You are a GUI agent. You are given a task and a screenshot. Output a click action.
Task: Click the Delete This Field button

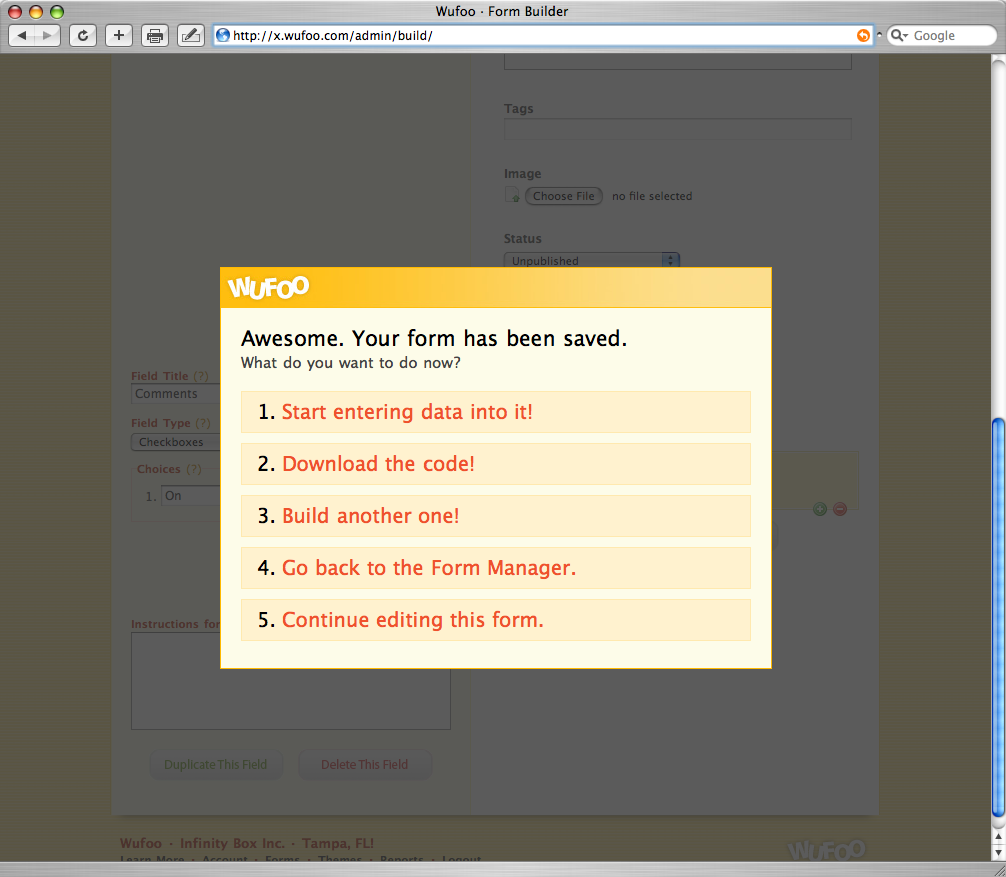(x=364, y=764)
